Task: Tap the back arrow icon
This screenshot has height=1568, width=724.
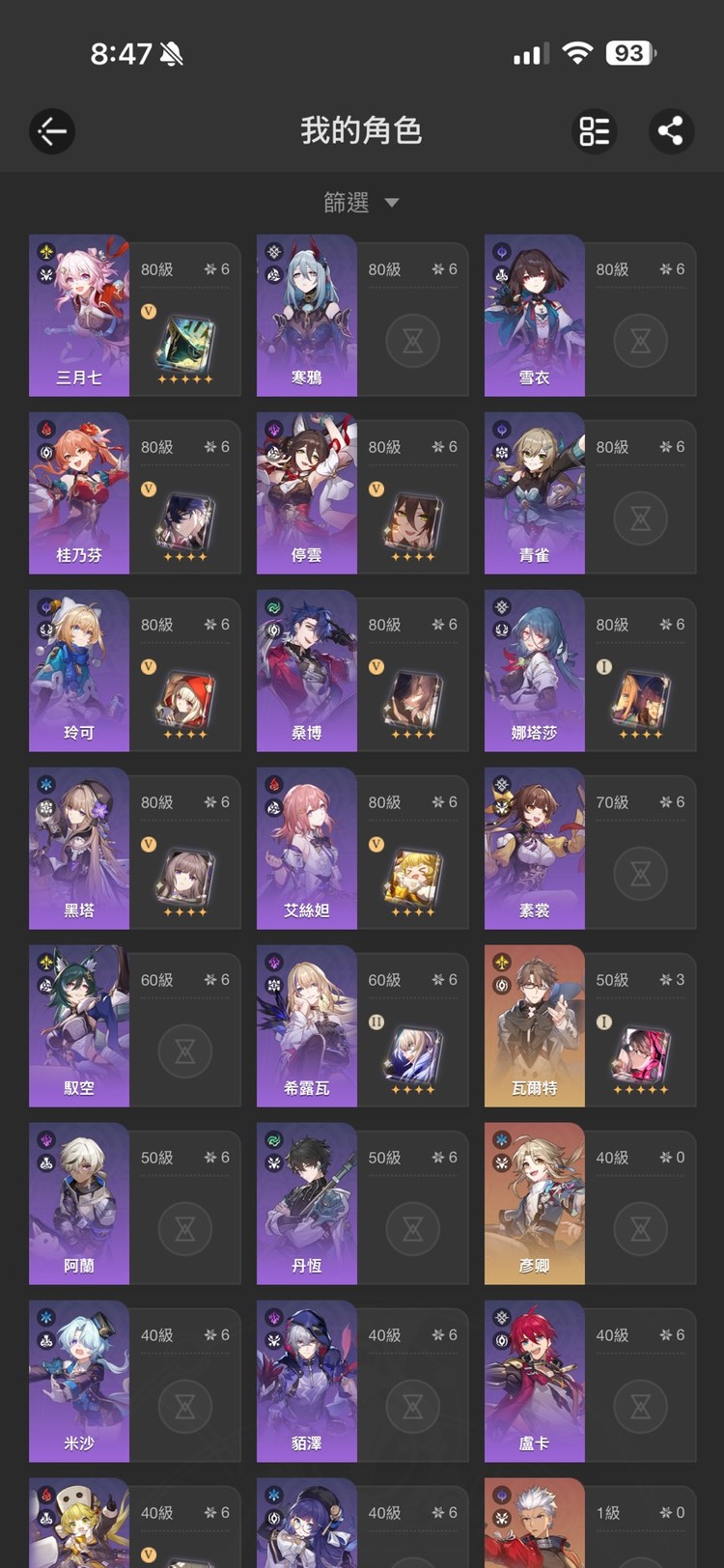Action: [x=52, y=130]
